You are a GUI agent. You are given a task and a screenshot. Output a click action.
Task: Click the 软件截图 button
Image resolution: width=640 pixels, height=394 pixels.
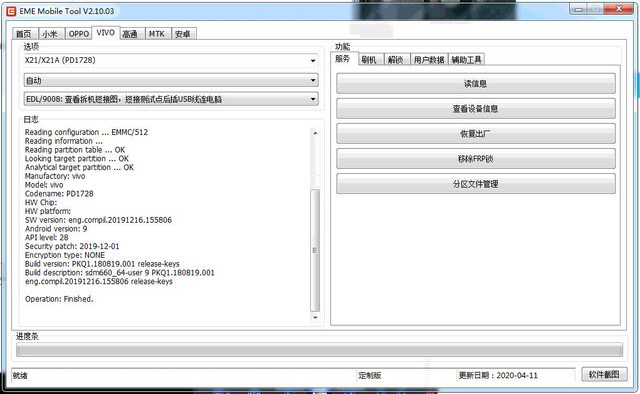pyautogui.click(x=604, y=374)
